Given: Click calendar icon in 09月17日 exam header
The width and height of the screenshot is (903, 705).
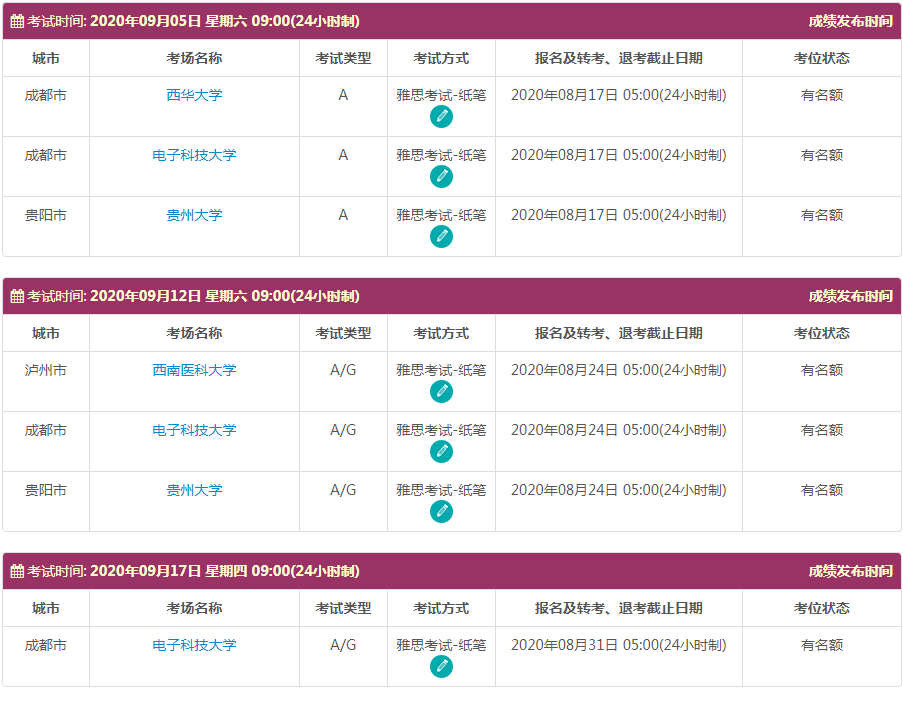Looking at the screenshot, I should (17, 571).
